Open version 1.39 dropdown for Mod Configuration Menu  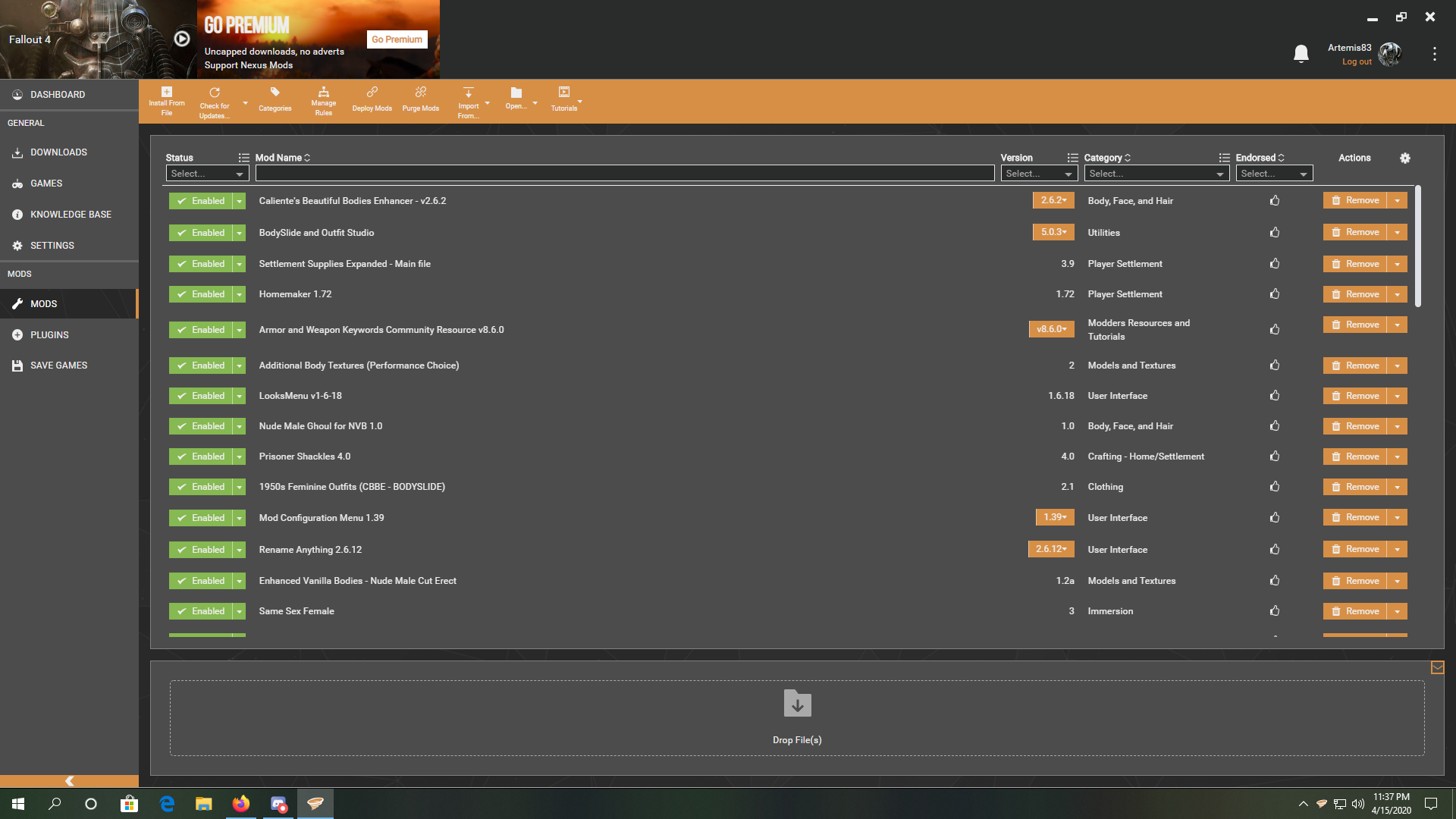point(1055,517)
